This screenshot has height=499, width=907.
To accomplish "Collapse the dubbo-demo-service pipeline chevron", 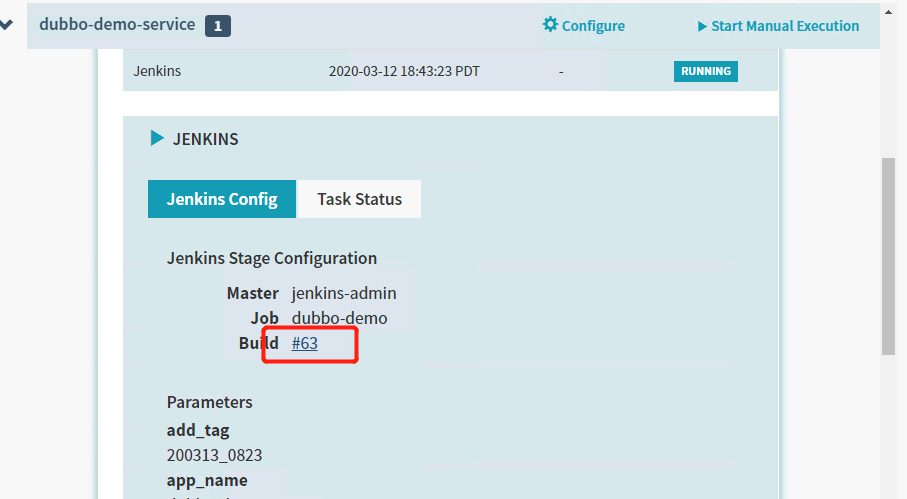I will pos(6,25).
